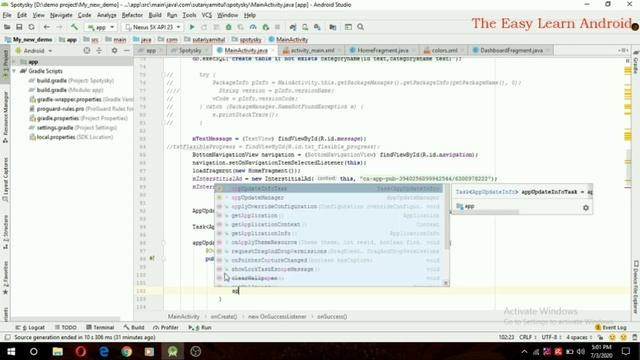Open the Windows notification center
Screen dimensions: 640x360
(626, 351)
